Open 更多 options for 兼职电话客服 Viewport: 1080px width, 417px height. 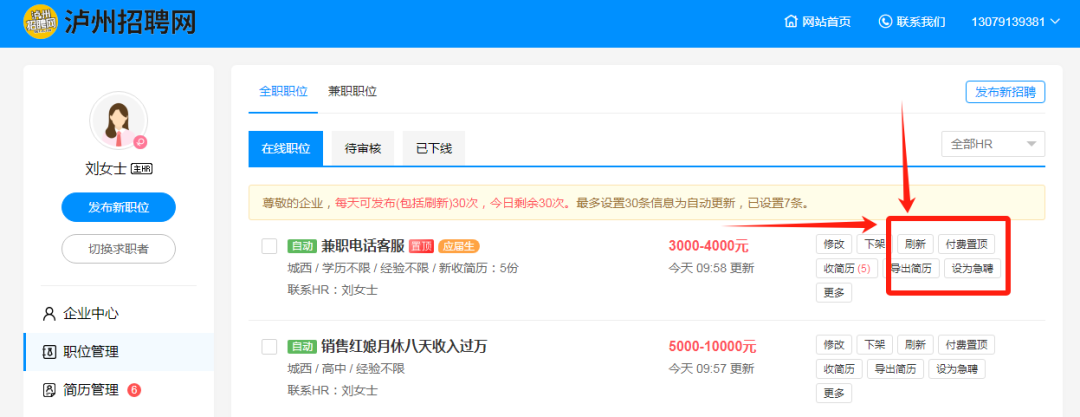pos(833,292)
